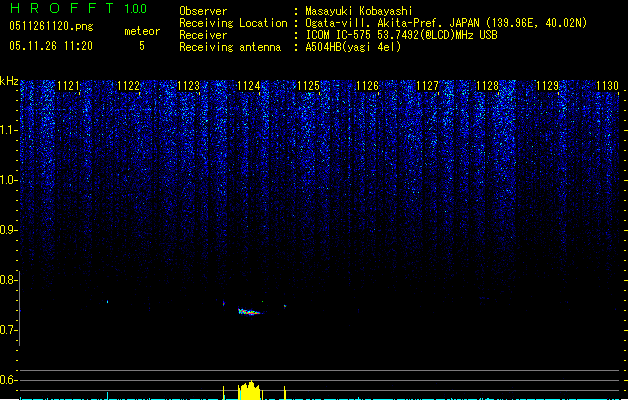Click the 1124 time marker
This screenshot has width=629, height=400.
pyautogui.click(x=248, y=86)
